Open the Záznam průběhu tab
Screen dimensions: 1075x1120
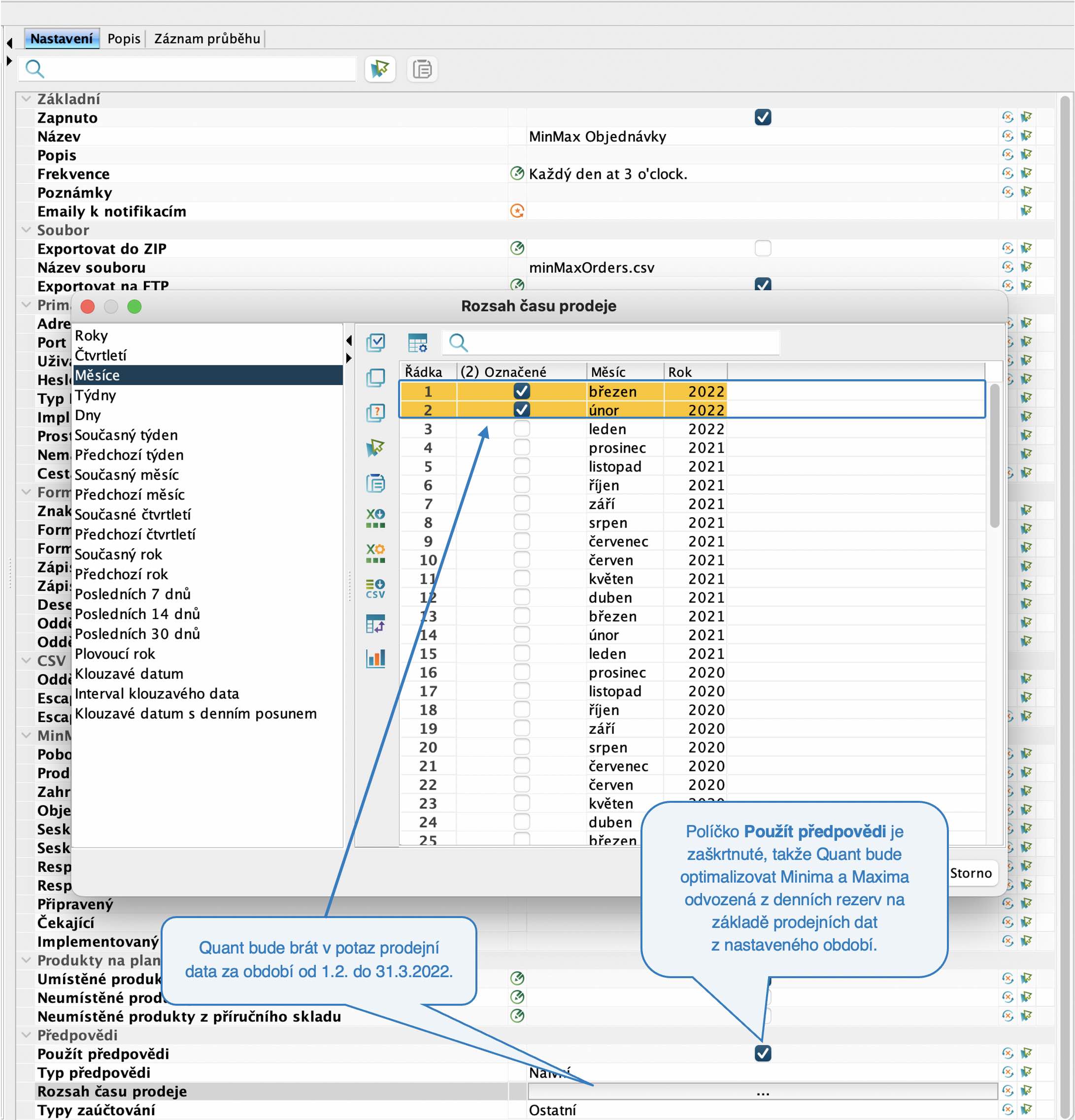pos(207,38)
